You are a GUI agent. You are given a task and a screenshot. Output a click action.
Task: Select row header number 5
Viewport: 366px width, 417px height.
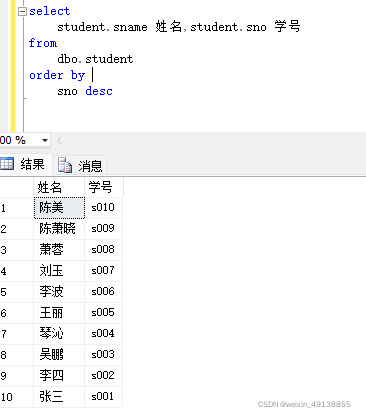[x=17, y=292]
